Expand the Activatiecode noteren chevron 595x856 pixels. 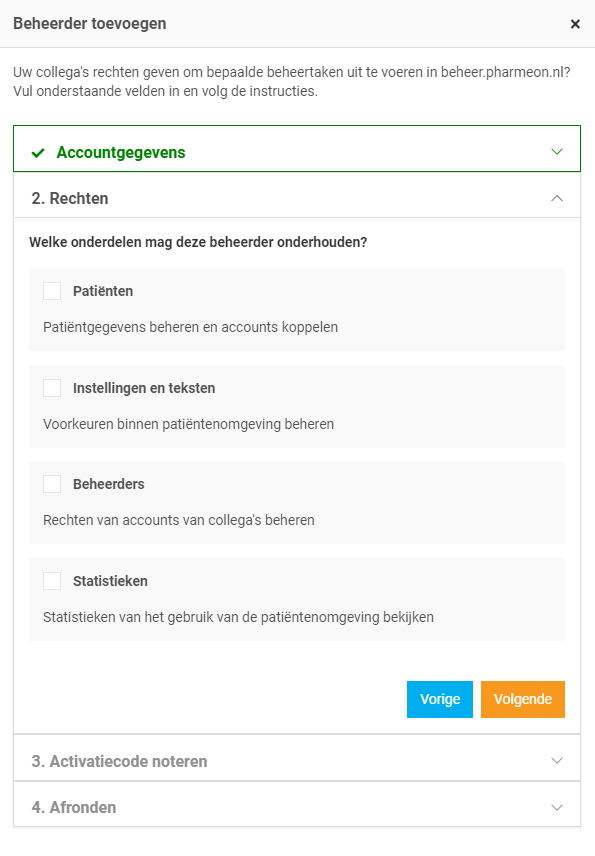557,760
